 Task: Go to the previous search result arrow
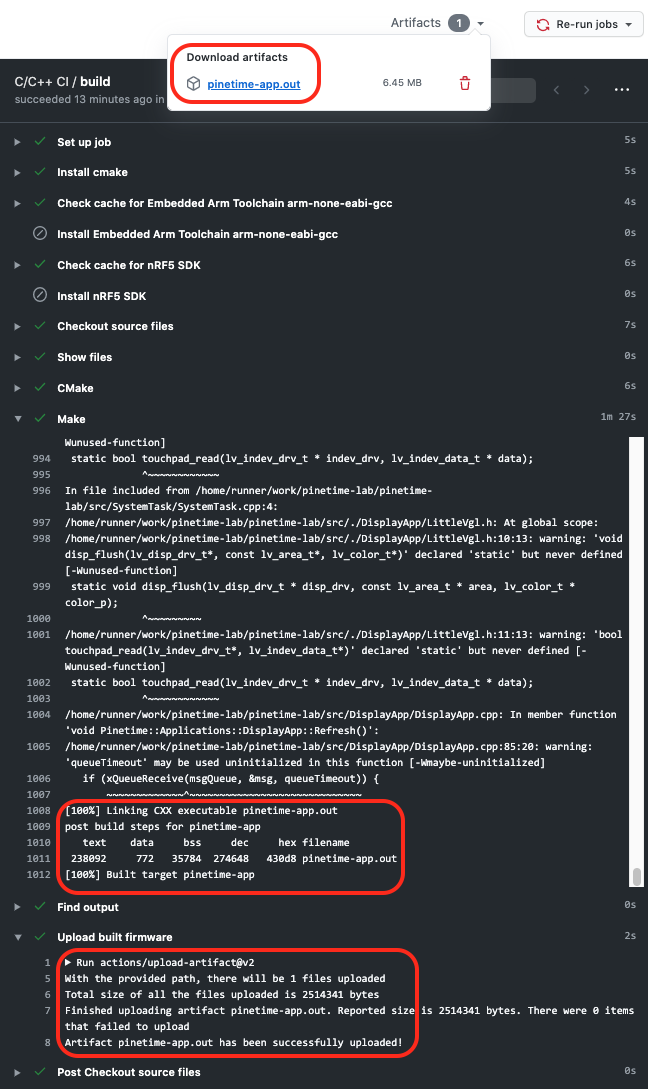tap(558, 90)
